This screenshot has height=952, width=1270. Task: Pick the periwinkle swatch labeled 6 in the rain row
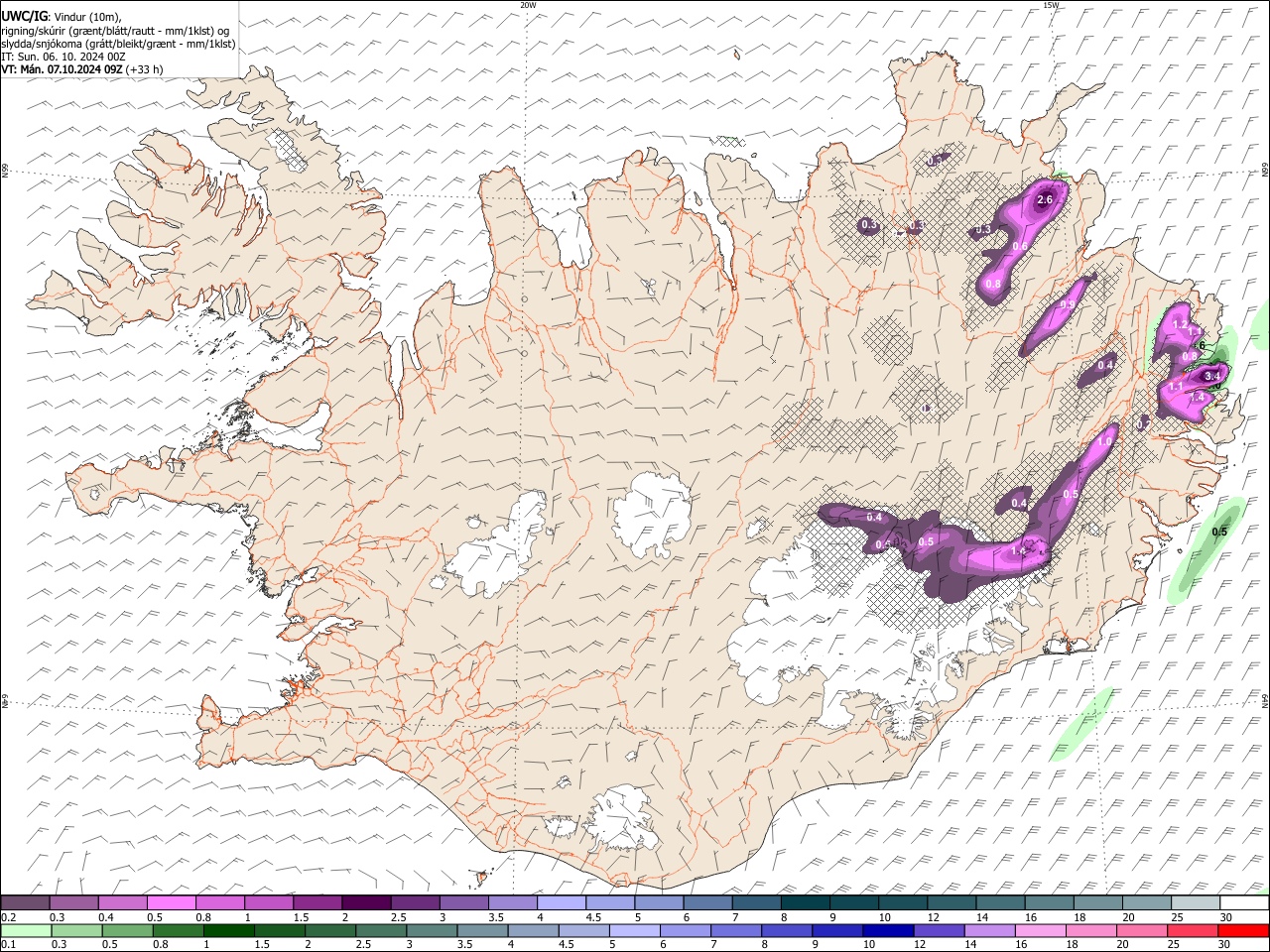(685, 930)
